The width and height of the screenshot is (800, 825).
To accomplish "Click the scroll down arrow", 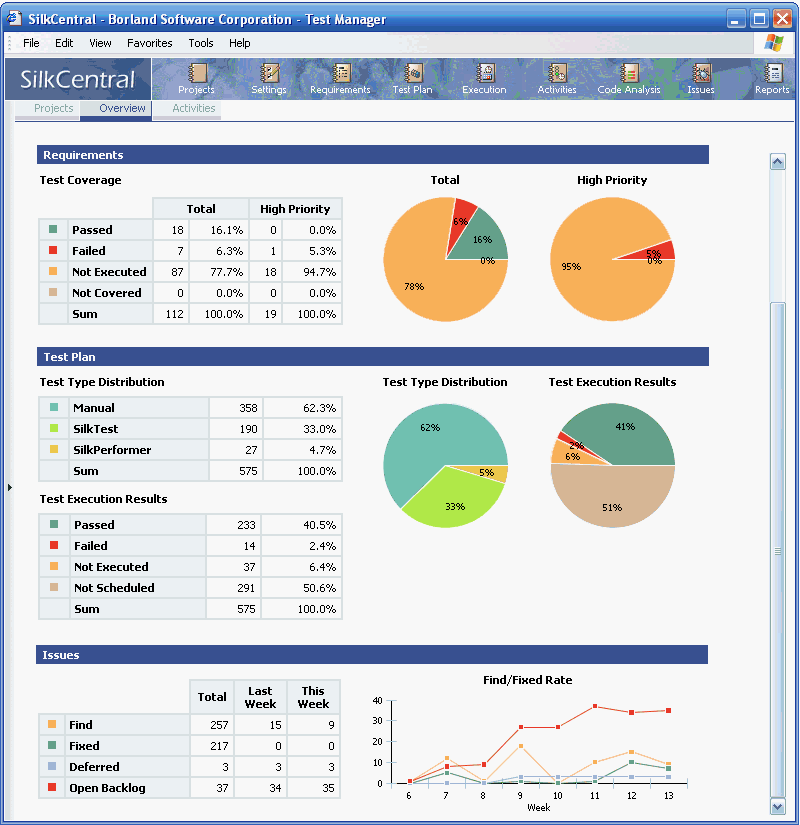I will (x=777, y=805).
